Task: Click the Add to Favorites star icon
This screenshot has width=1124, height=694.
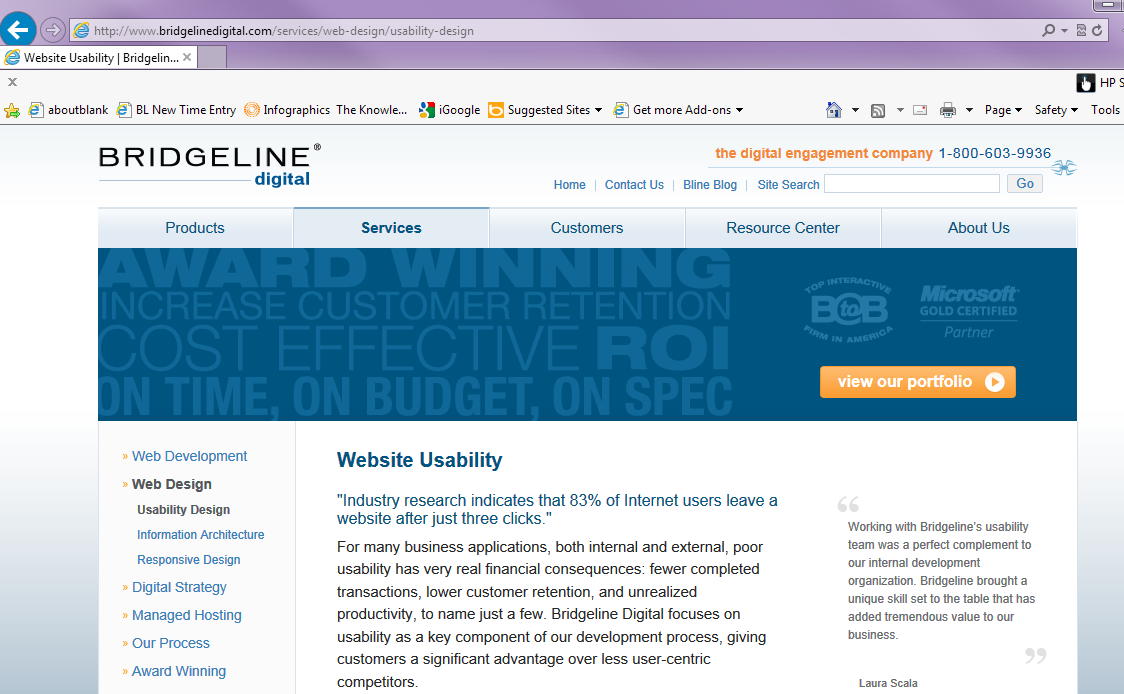Action: (11, 110)
